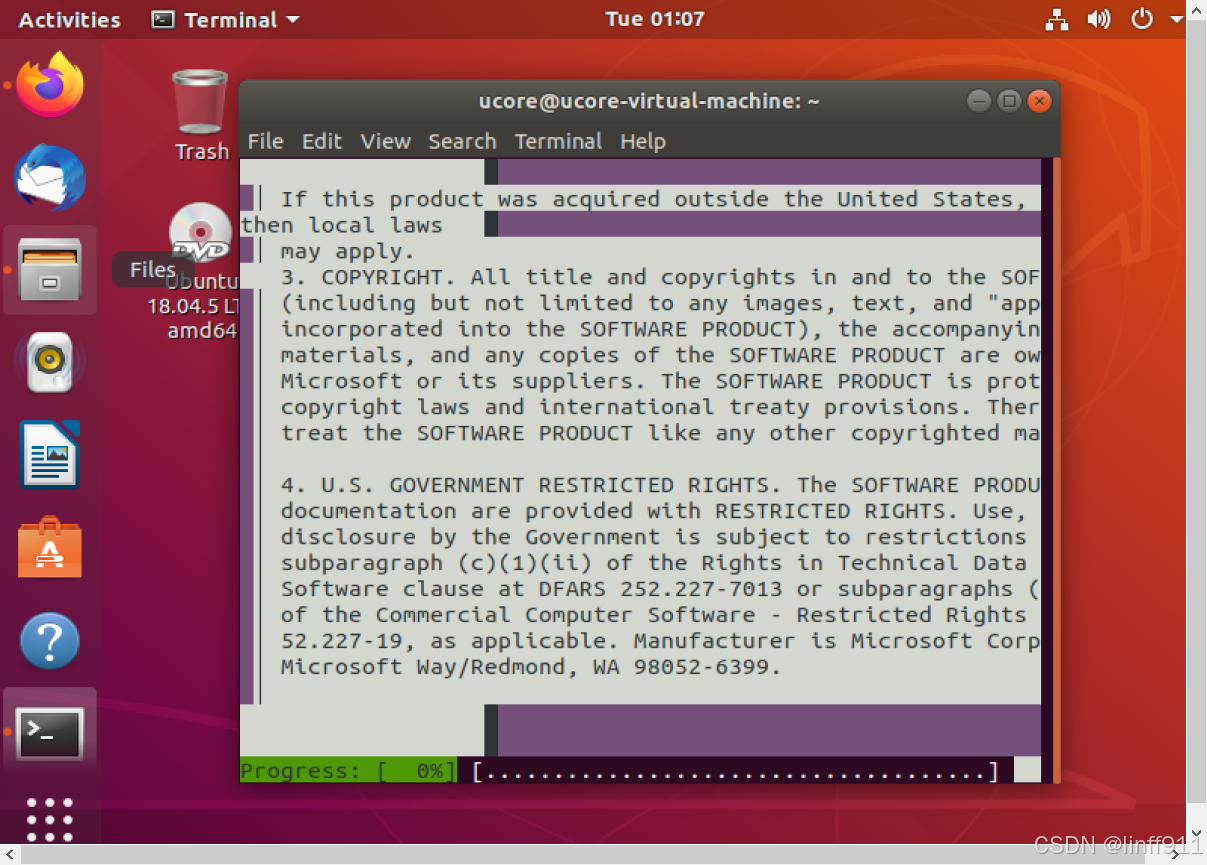This screenshot has width=1207, height=865.
Task: Open Rhythmbox speaker icon in dock
Action: (50, 362)
